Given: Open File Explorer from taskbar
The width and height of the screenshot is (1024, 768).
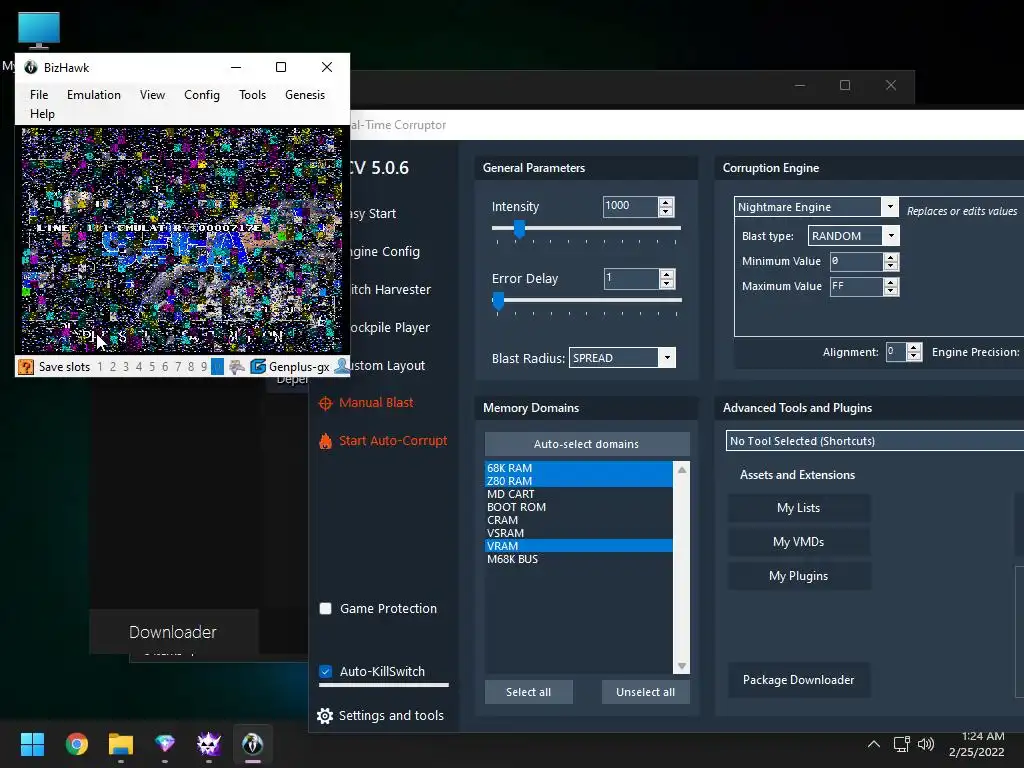Looking at the screenshot, I should [121, 744].
